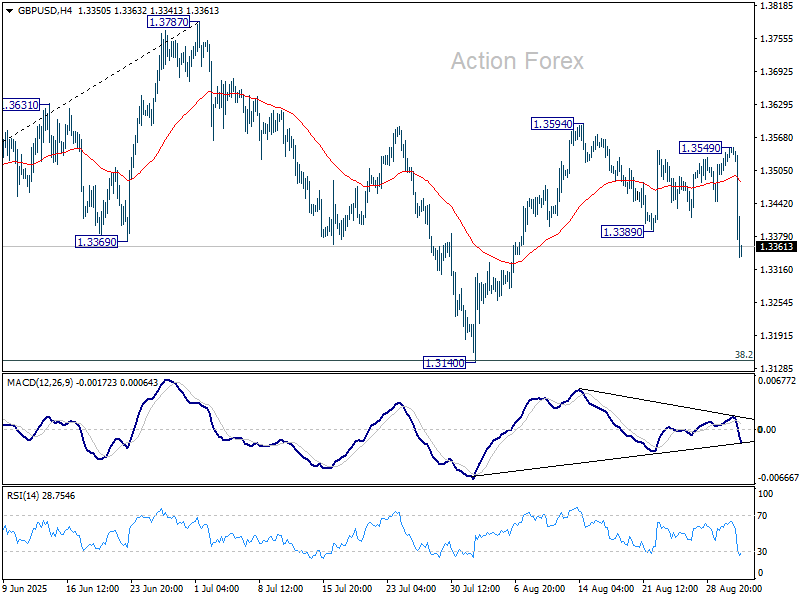Select the 1.33890 price label
The height and width of the screenshot is (600, 800).
click(622, 232)
